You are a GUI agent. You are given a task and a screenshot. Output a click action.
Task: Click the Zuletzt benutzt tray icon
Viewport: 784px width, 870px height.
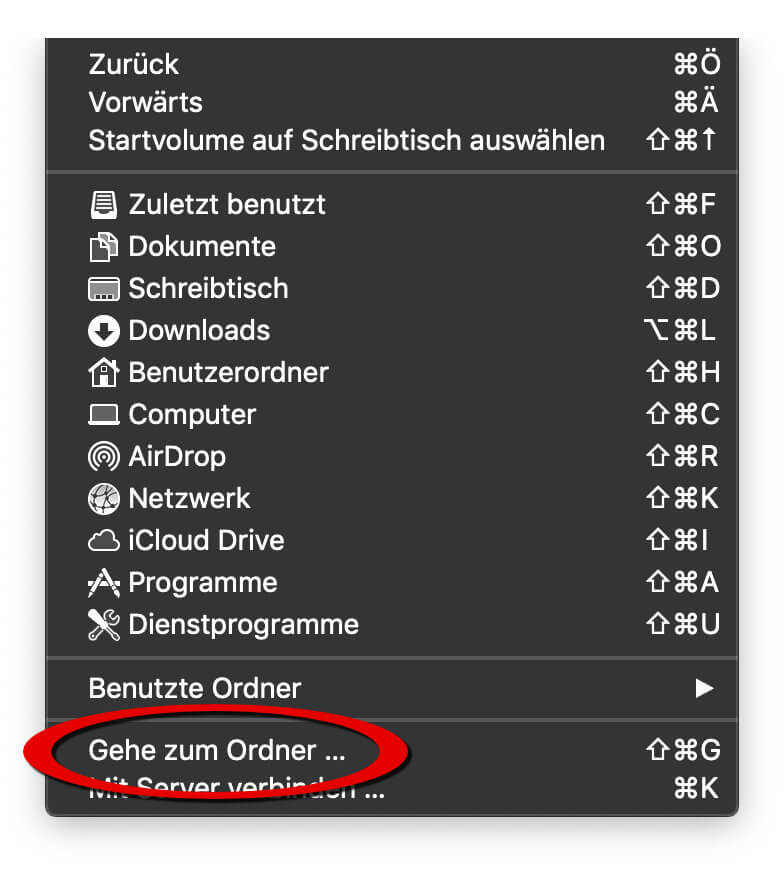coord(104,205)
